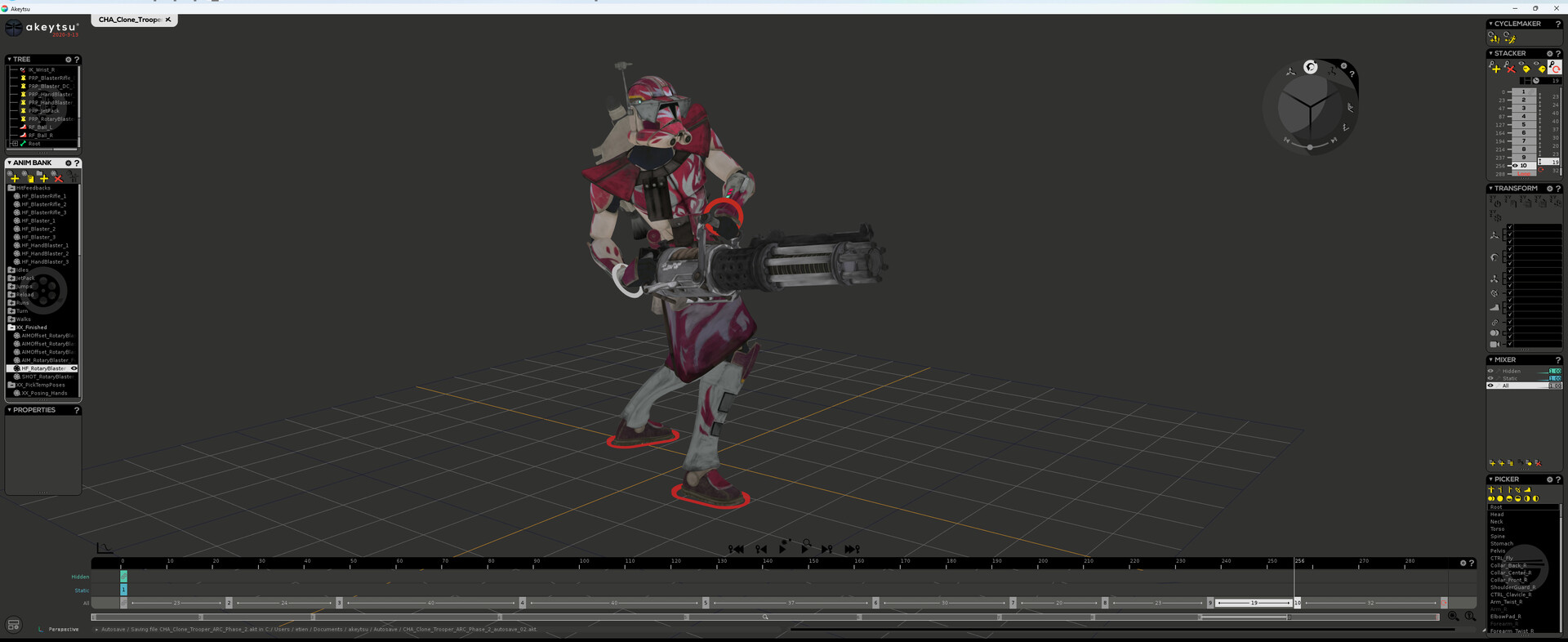Click keyframe marker 5 on timeline
The width and height of the screenshot is (1568, 642).
706,603
